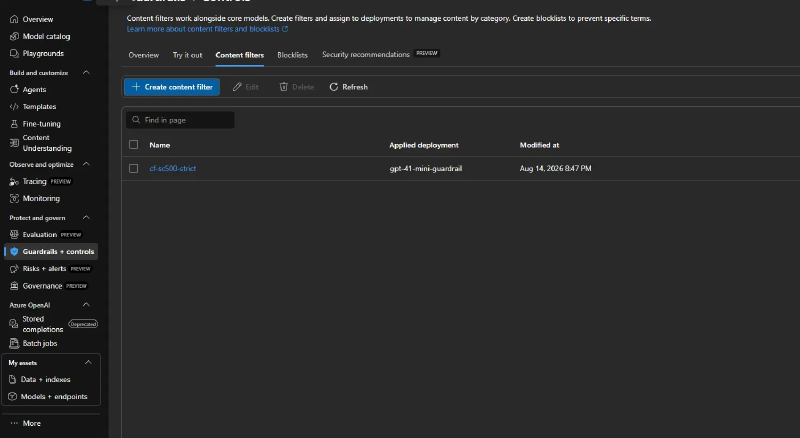Open the Security recommendations tab
The image size is (800, 438).
point(366,55)
